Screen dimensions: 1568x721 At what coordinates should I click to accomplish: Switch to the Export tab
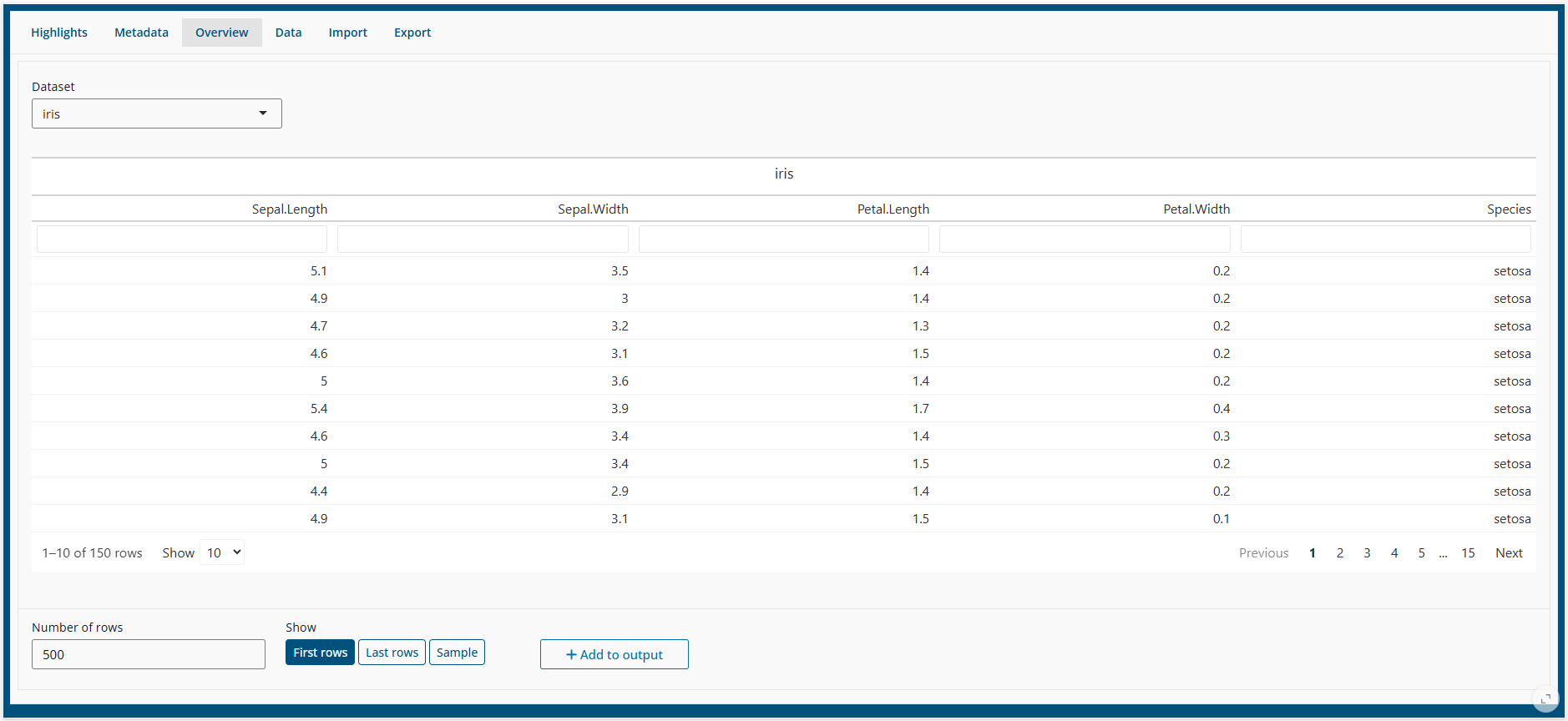point(412,33)
